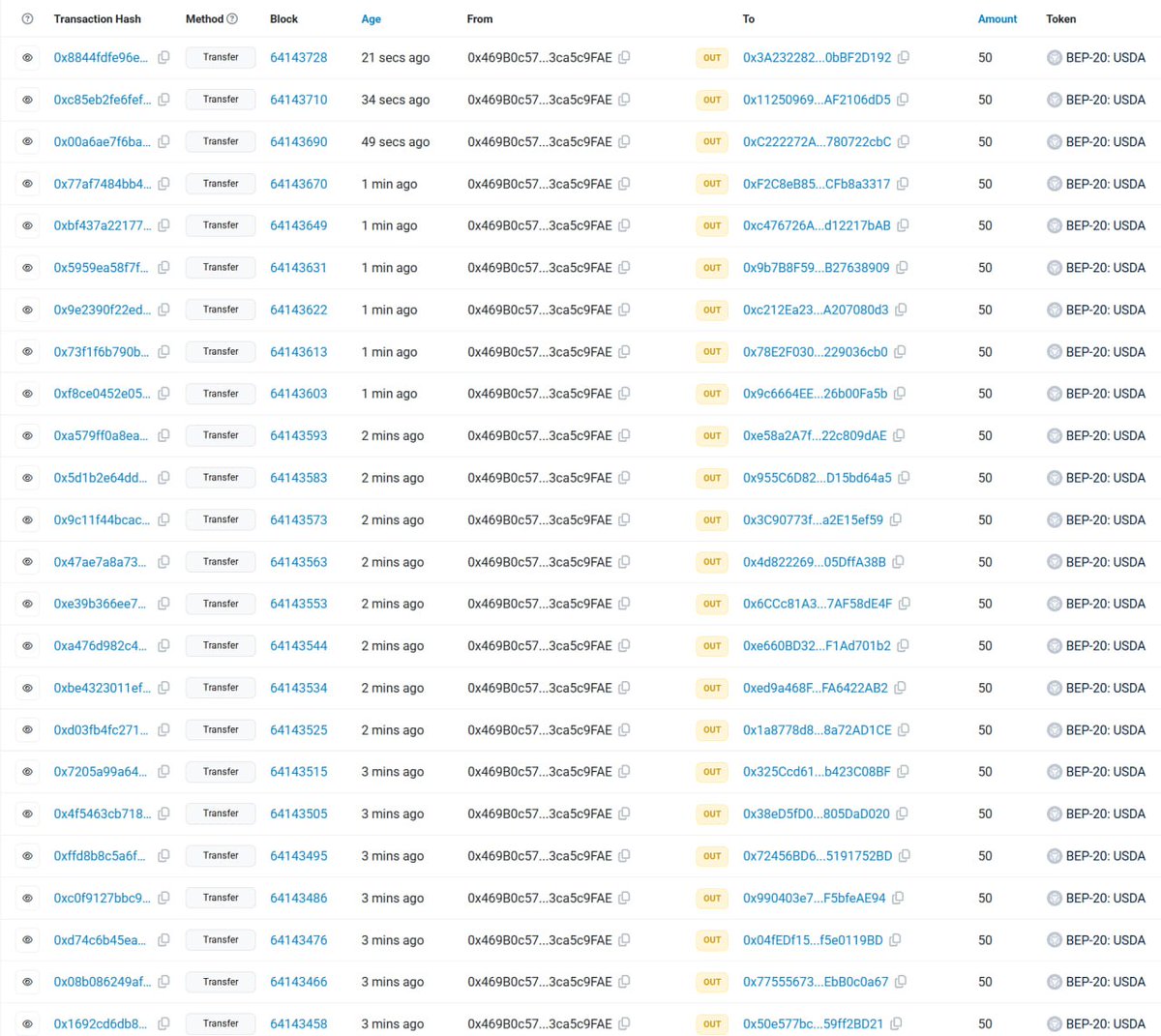Click '34 secs ago' age cell
Viewport: 1161px width, 1036px height.
396,100
